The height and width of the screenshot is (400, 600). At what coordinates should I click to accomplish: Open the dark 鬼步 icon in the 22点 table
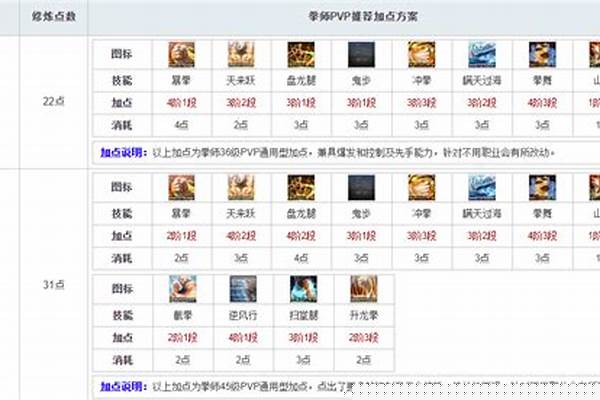[x=361, y=55]
